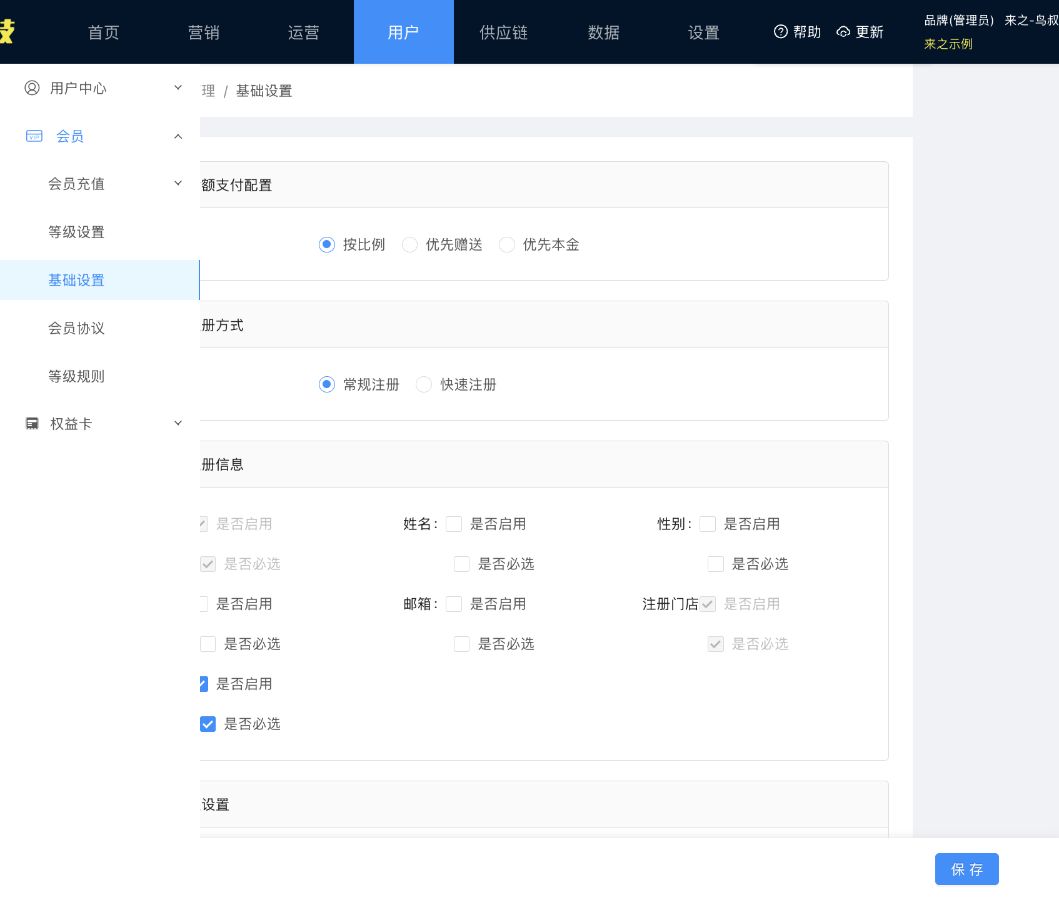This screenshot has width=1059, height=900.
Task: Click the 会员 card icon
Action: tap(34, 136)
